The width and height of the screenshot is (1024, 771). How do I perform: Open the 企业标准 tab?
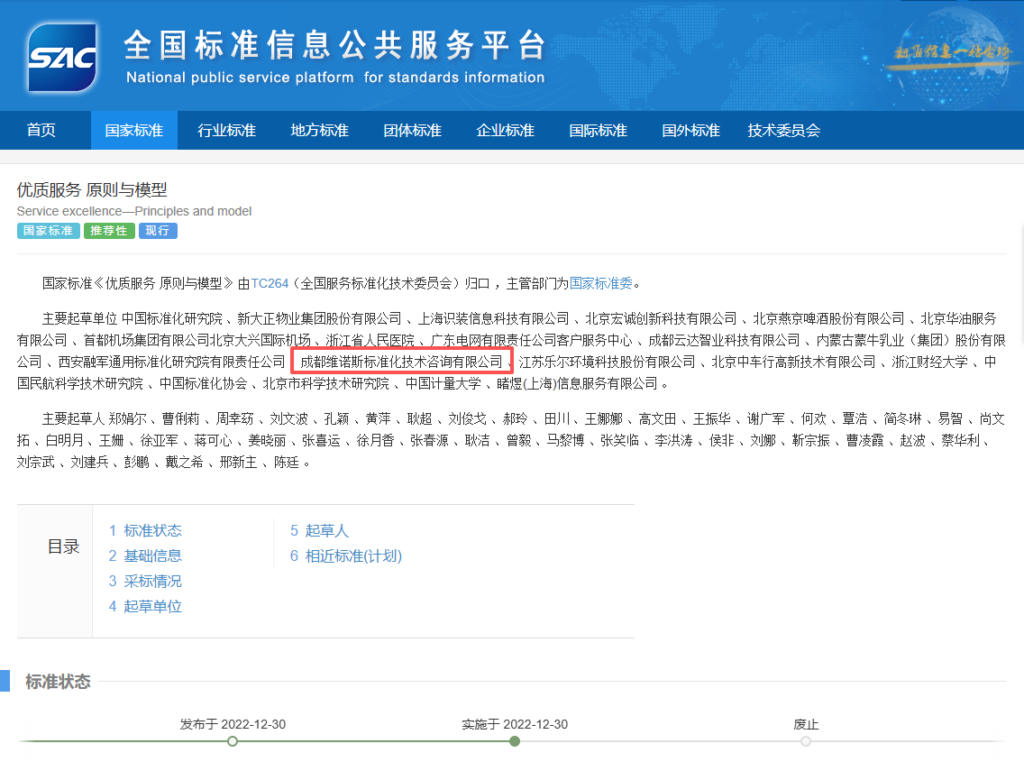point(505,131)
